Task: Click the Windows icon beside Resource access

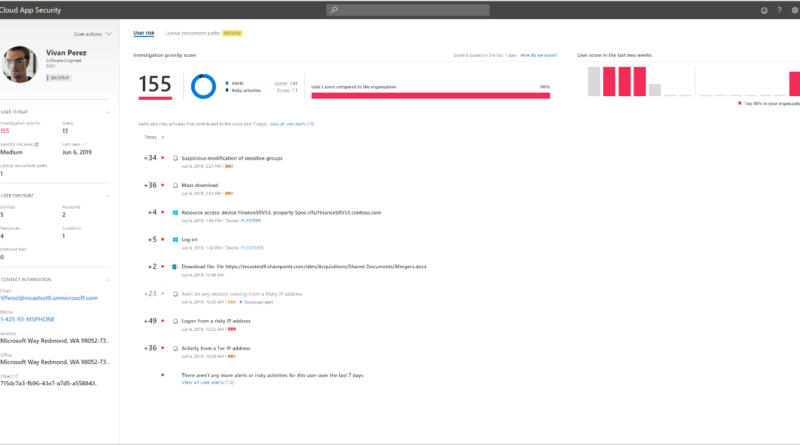Action: click(175, 212)
